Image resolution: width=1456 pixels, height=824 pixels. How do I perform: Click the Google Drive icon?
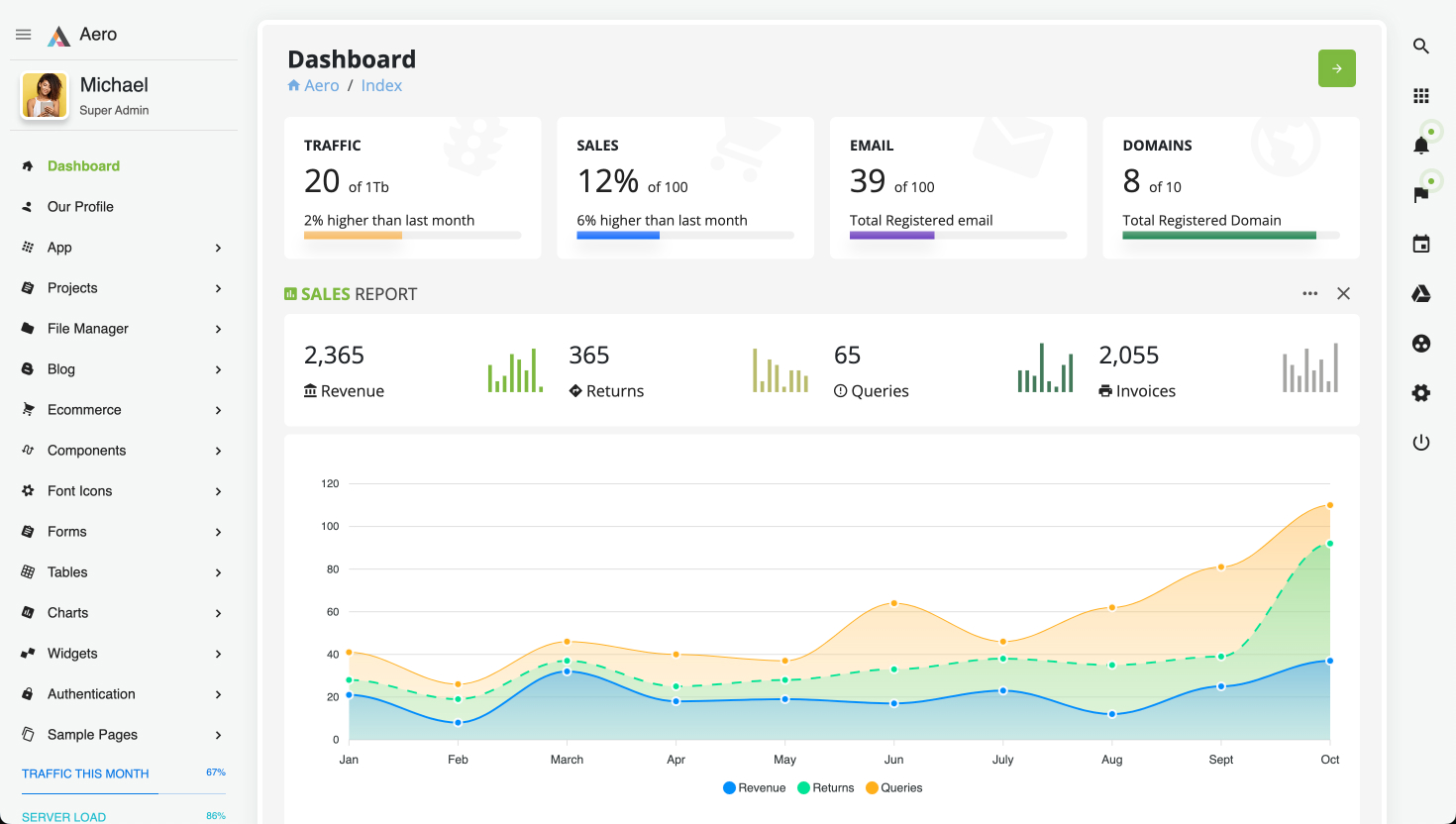[1420, 294]
